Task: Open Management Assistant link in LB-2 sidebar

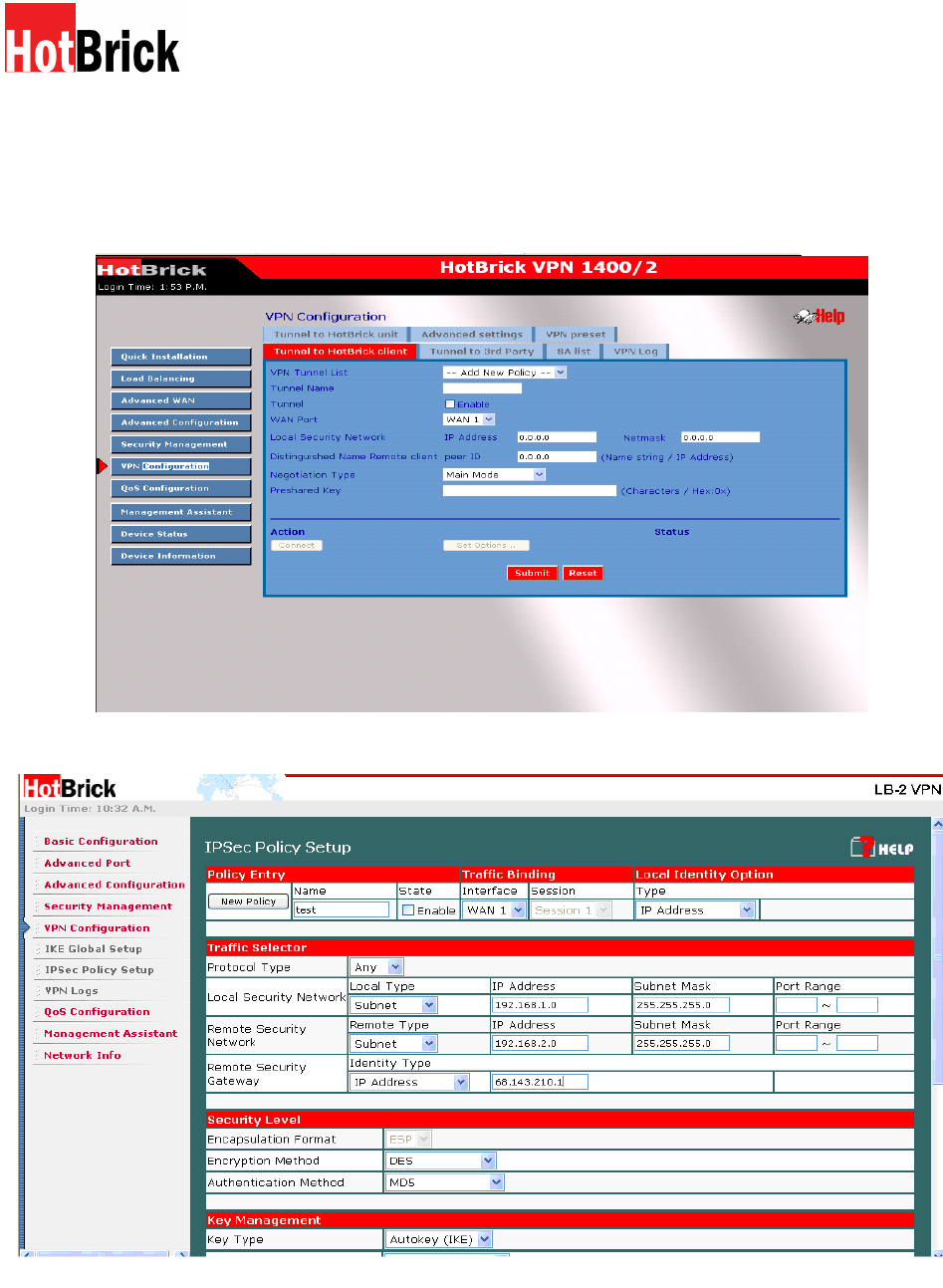Action: click(x=111, y=1034)
